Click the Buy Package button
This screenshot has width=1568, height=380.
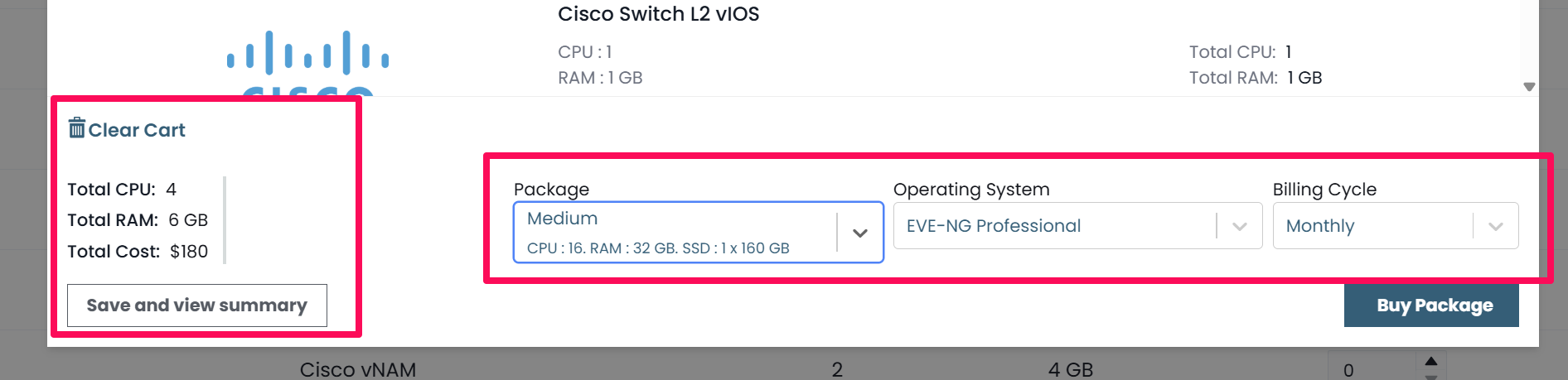[x=1431, y=305]
